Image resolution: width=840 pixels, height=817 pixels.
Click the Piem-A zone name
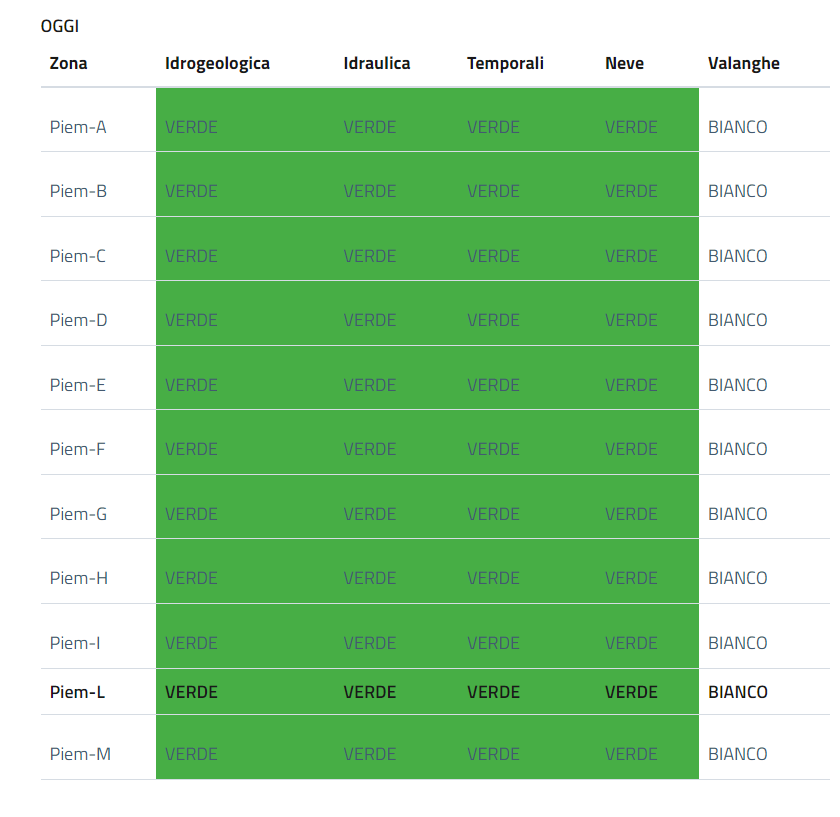(78, 127)
